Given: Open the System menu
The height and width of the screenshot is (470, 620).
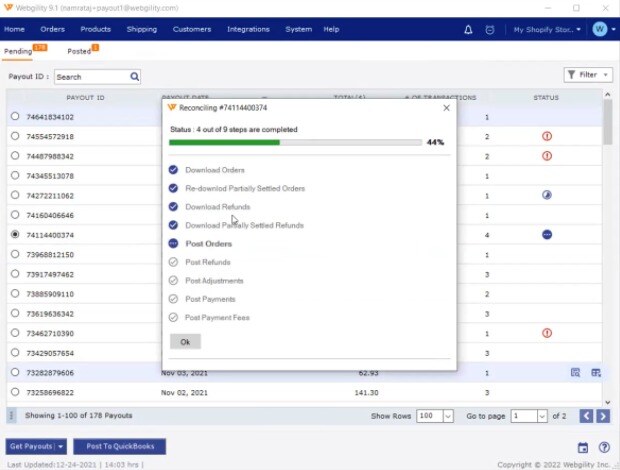Looking at the screenshot, I should click(299, 29).
